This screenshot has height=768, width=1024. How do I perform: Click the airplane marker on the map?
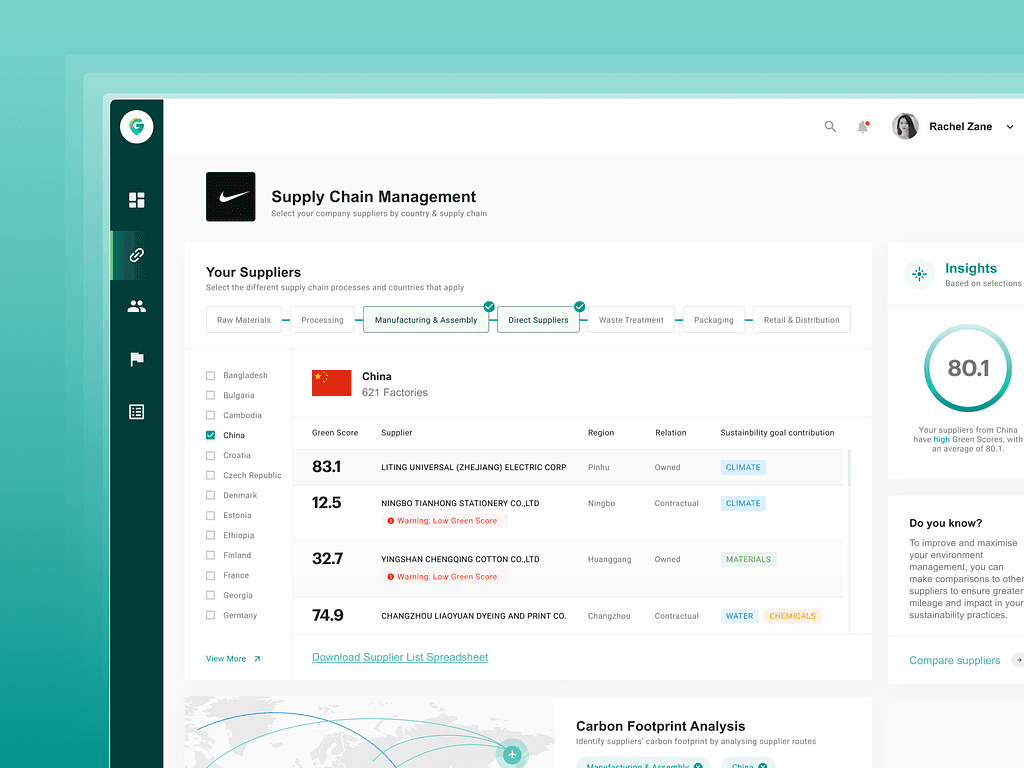tap(512, 754)
